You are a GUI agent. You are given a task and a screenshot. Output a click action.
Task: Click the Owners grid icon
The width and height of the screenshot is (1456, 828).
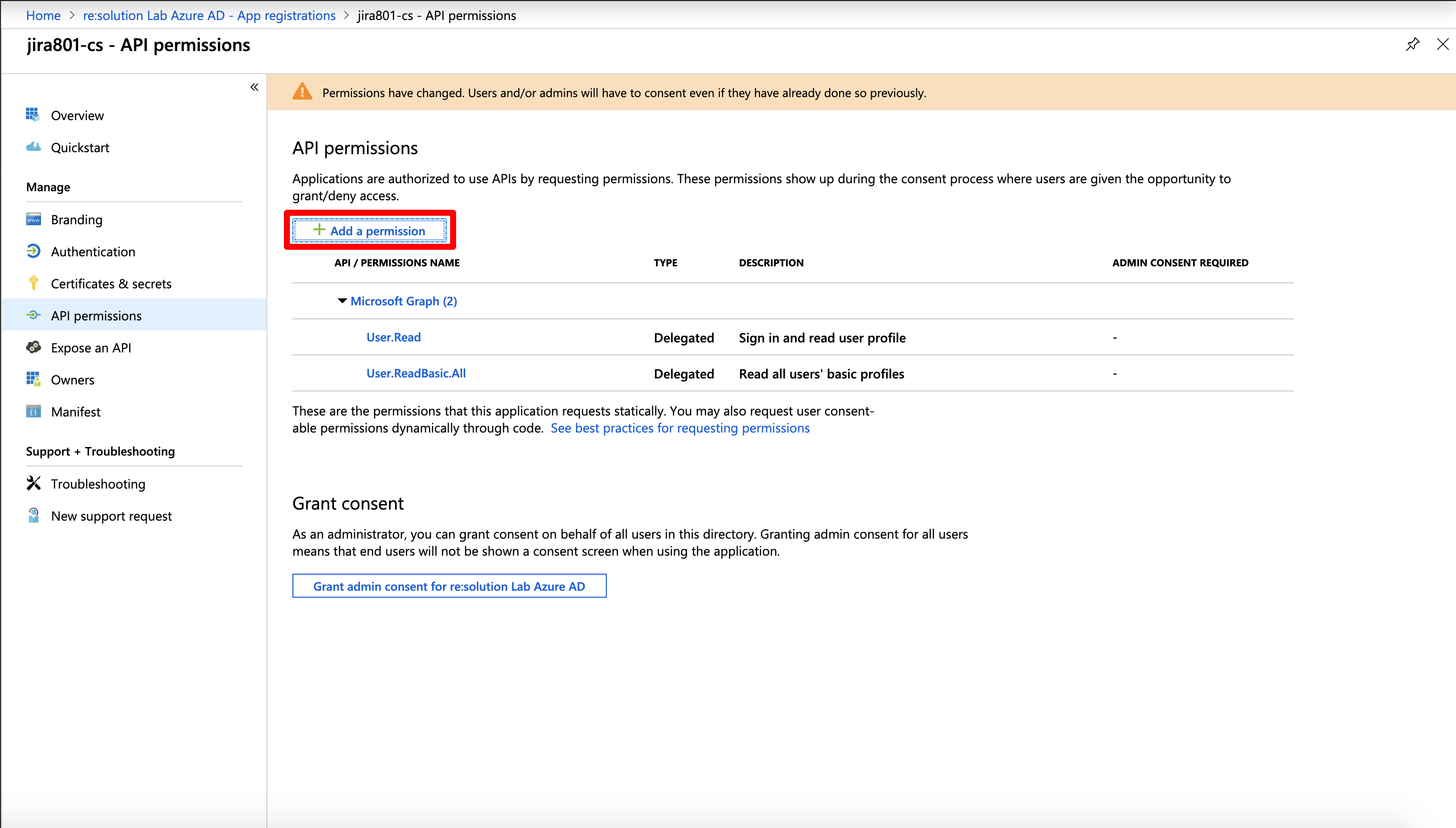tap(33, 379)
